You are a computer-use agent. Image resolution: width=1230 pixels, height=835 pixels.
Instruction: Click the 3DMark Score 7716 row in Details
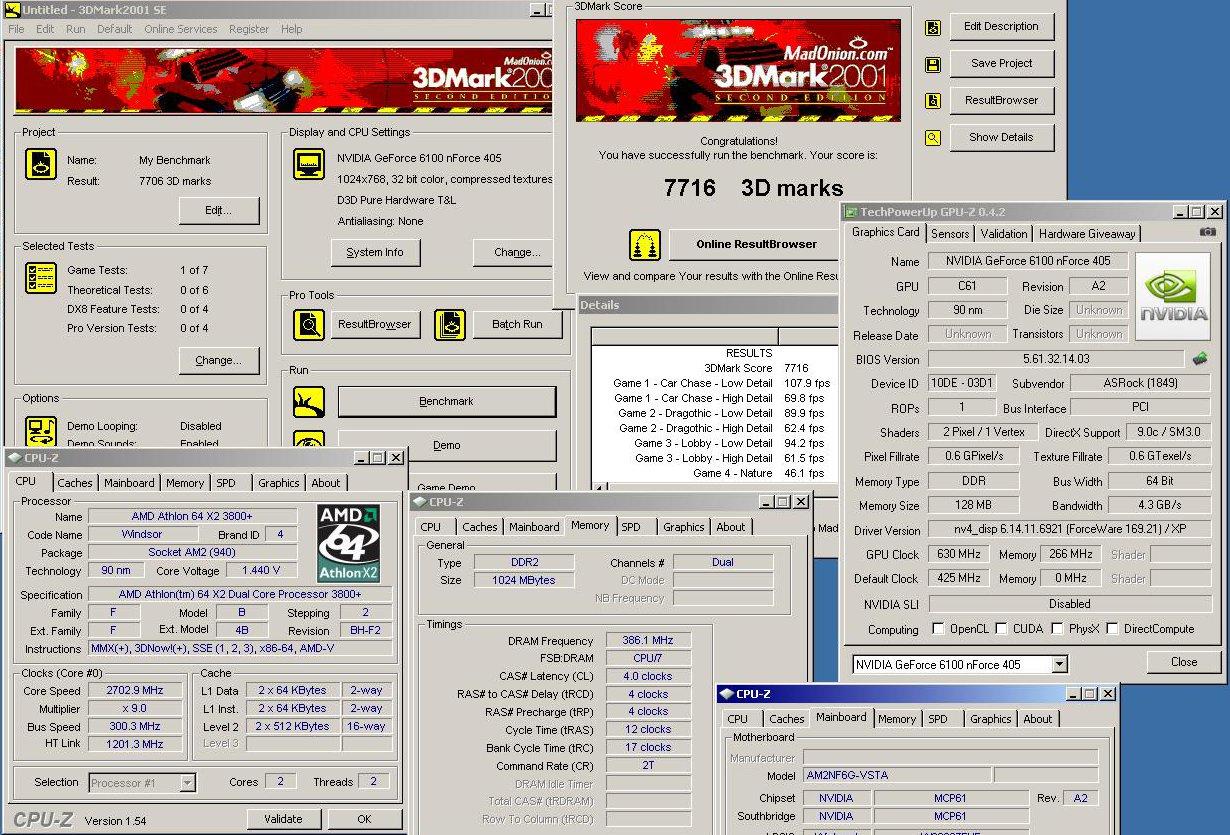(714, 368)
